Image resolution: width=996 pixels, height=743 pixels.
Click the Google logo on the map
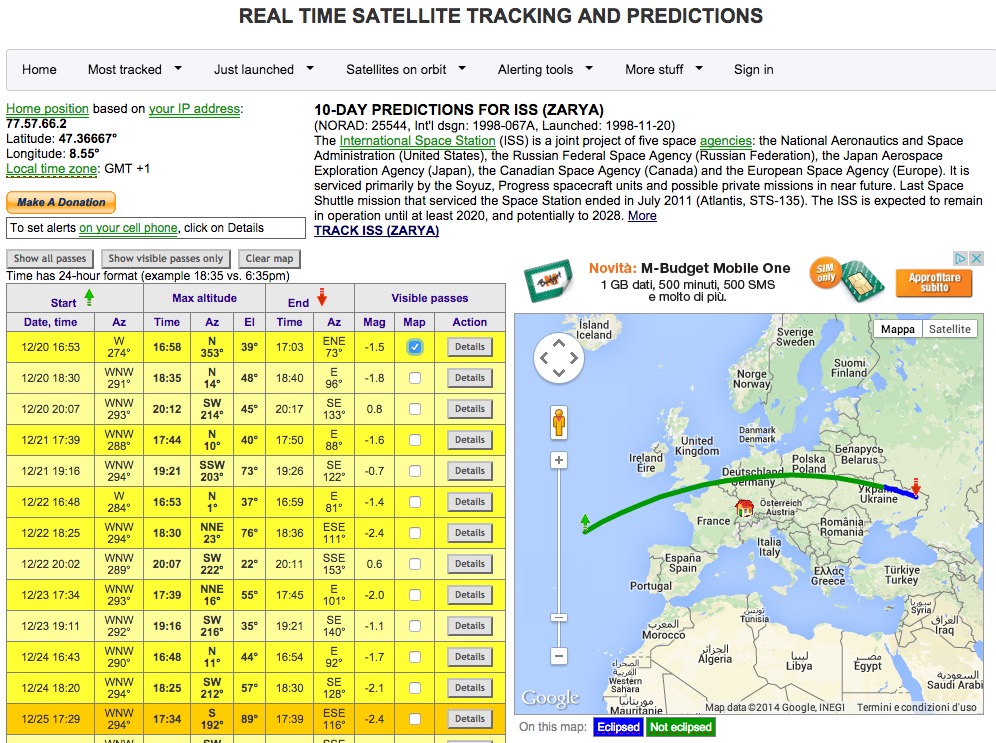550,699
